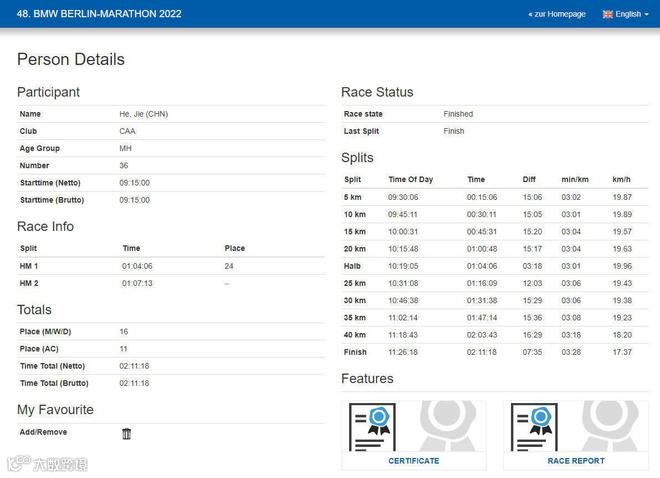This screenshot has height=478, width=660.
Task: Click the min/km column header
Action: [x=575, y=179]
